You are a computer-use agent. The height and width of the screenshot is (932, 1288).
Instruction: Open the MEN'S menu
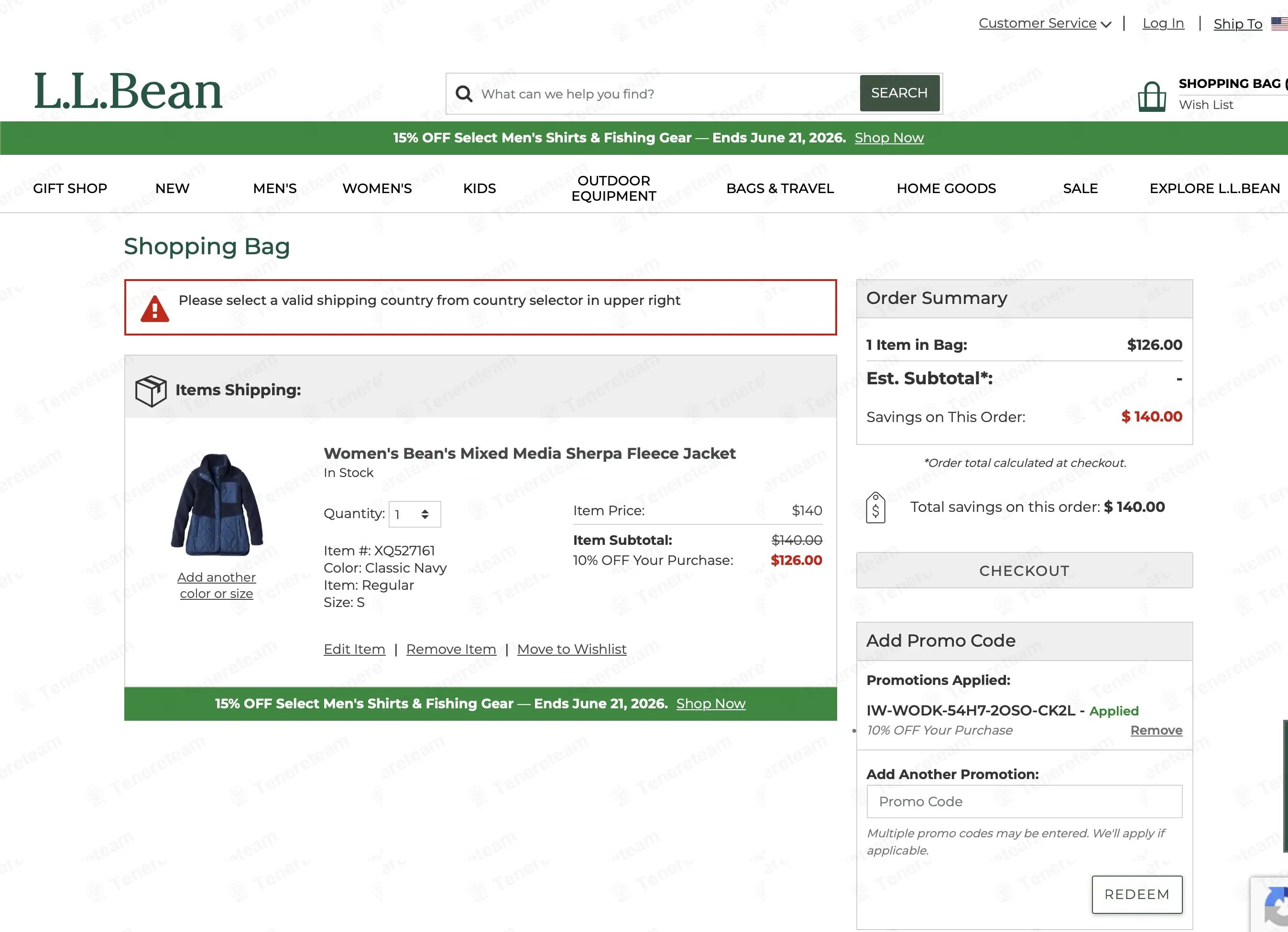pos(275,188)
